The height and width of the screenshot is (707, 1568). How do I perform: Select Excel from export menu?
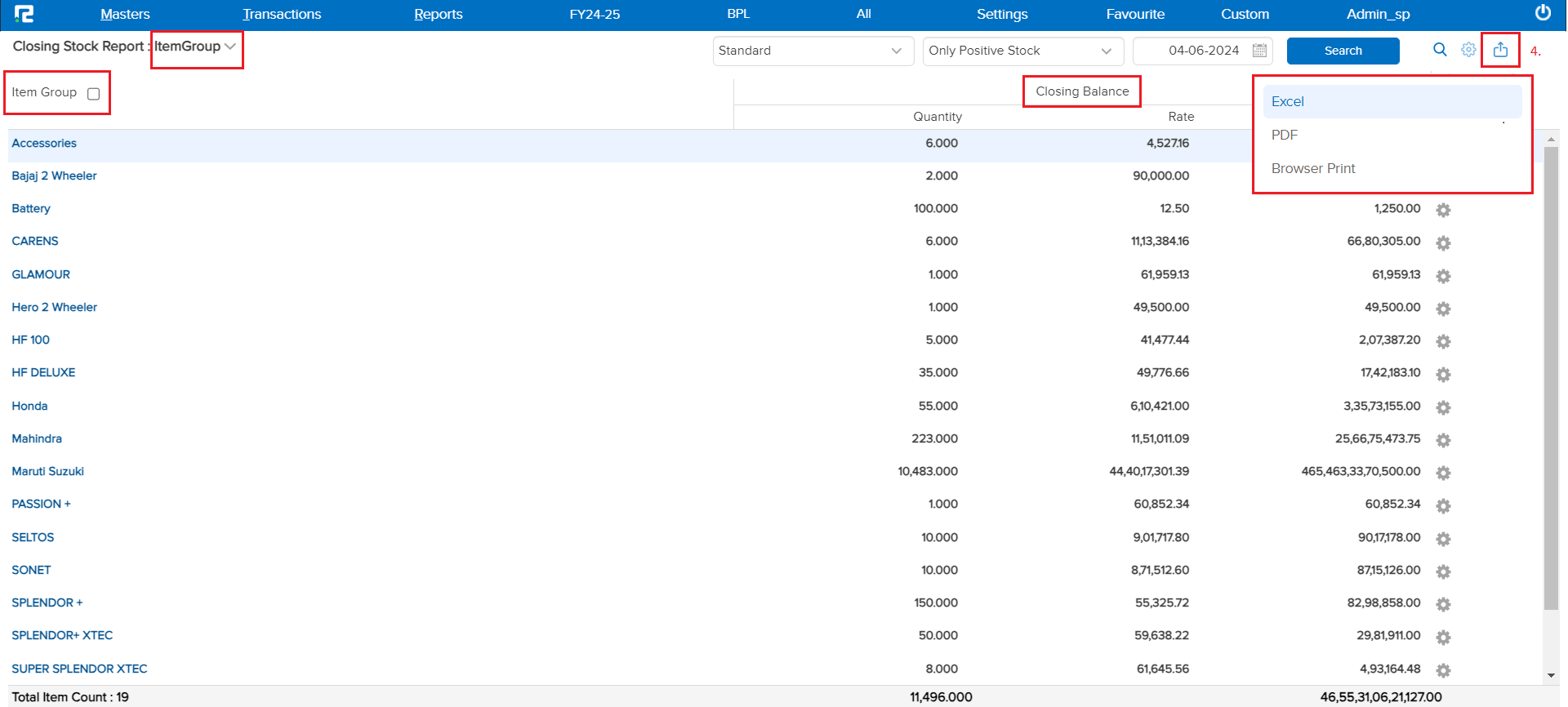(1288, 102)
